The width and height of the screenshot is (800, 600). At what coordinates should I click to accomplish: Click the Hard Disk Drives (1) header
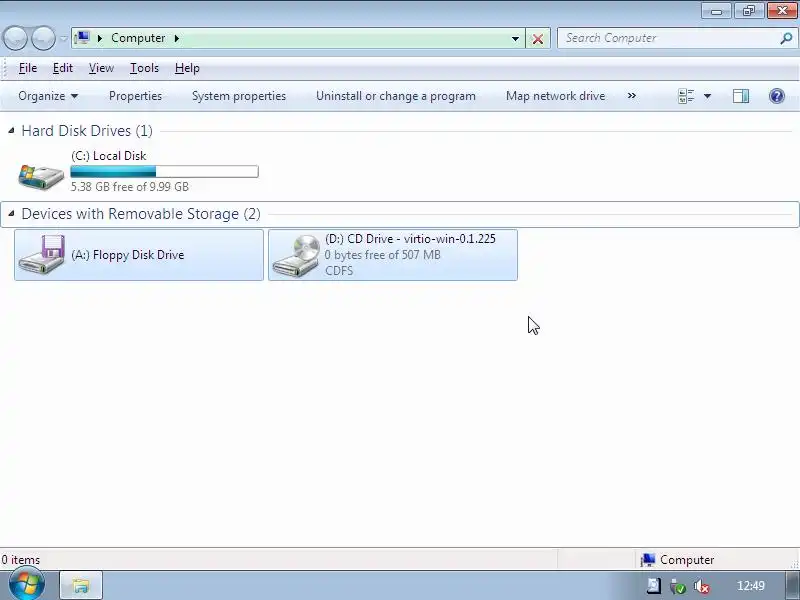(x=87, y=131)
